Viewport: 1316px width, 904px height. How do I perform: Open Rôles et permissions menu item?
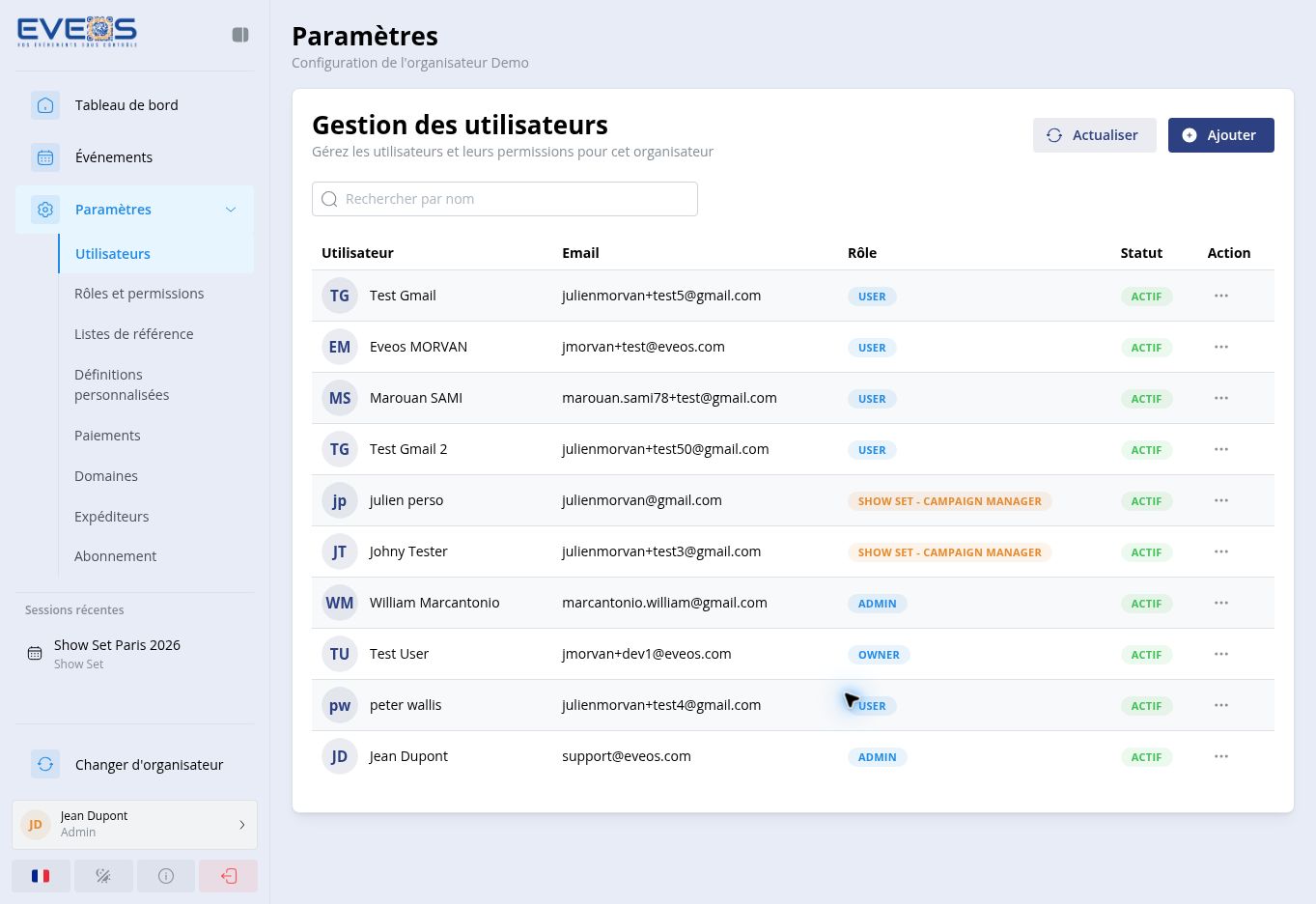(139, 294)
